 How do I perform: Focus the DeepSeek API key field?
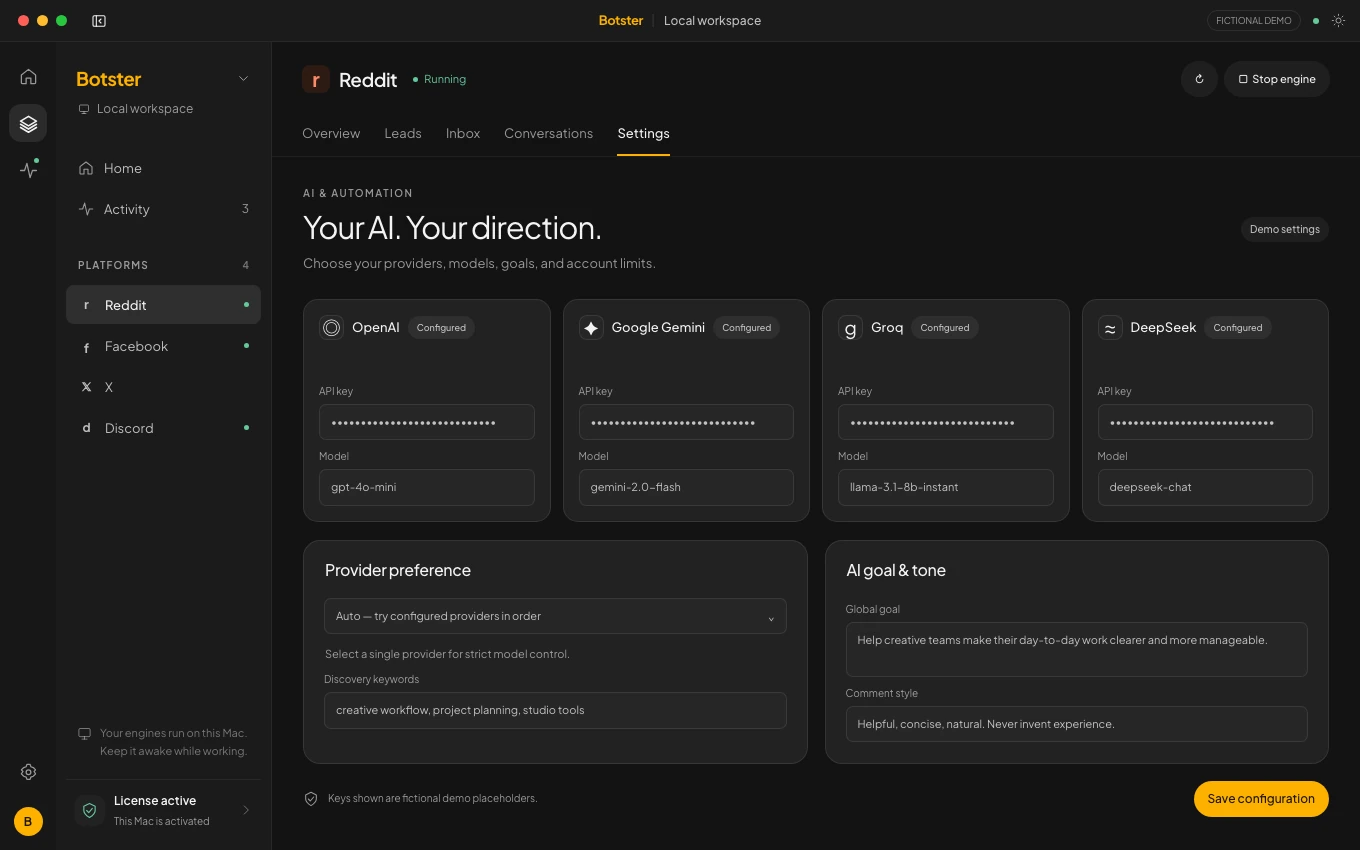[1205, 422]
